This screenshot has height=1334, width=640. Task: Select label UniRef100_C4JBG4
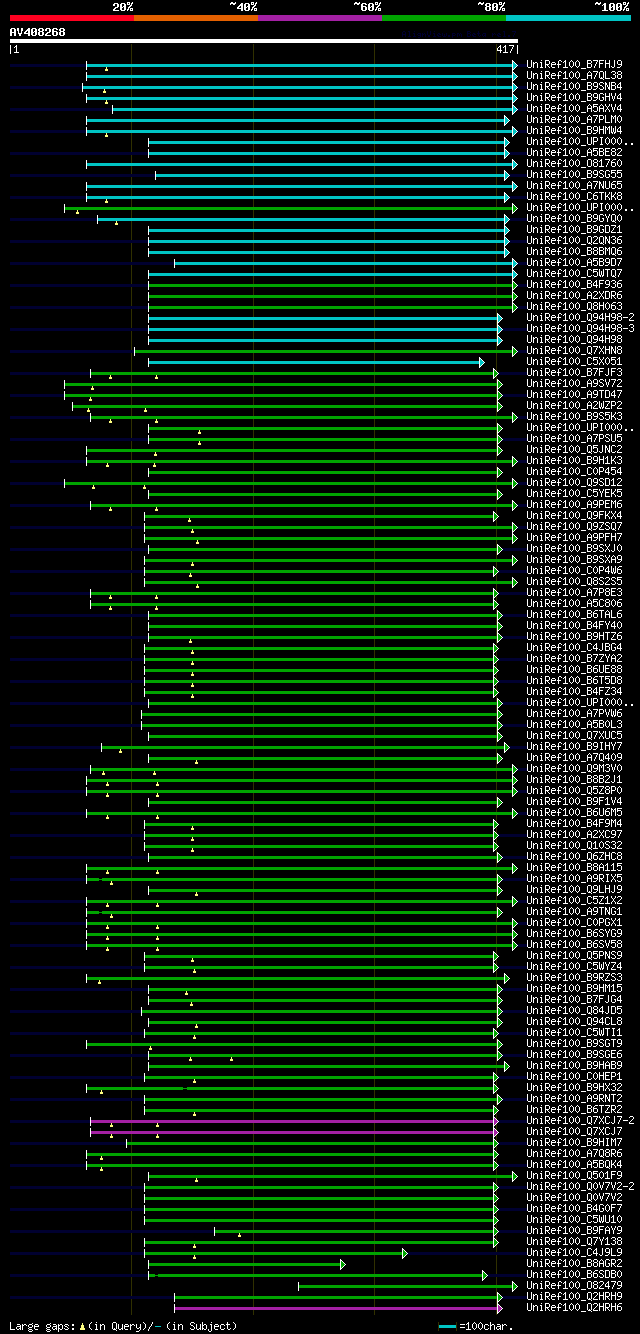pos(574,647)
